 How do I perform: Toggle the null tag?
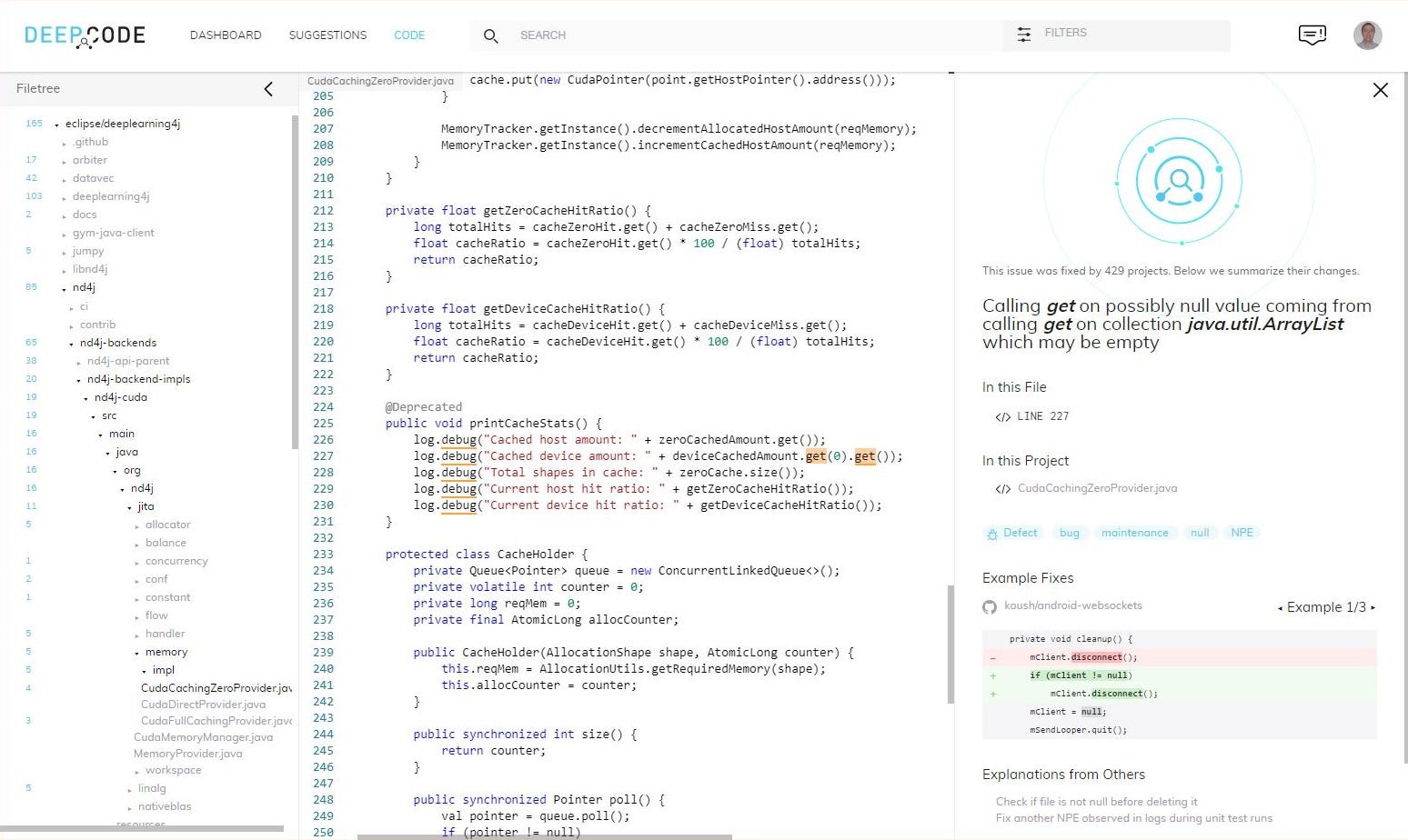click(1199, 533)
